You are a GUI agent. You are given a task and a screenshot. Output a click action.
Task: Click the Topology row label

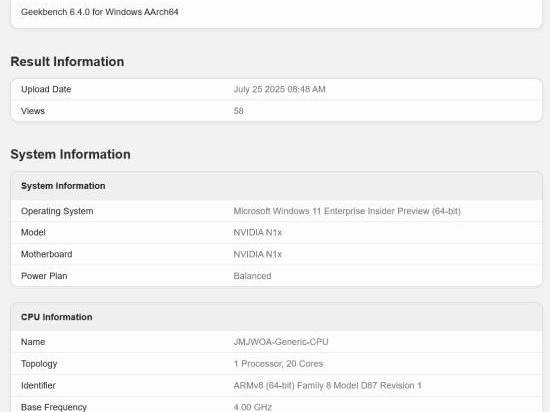click(x=39, y=364)
